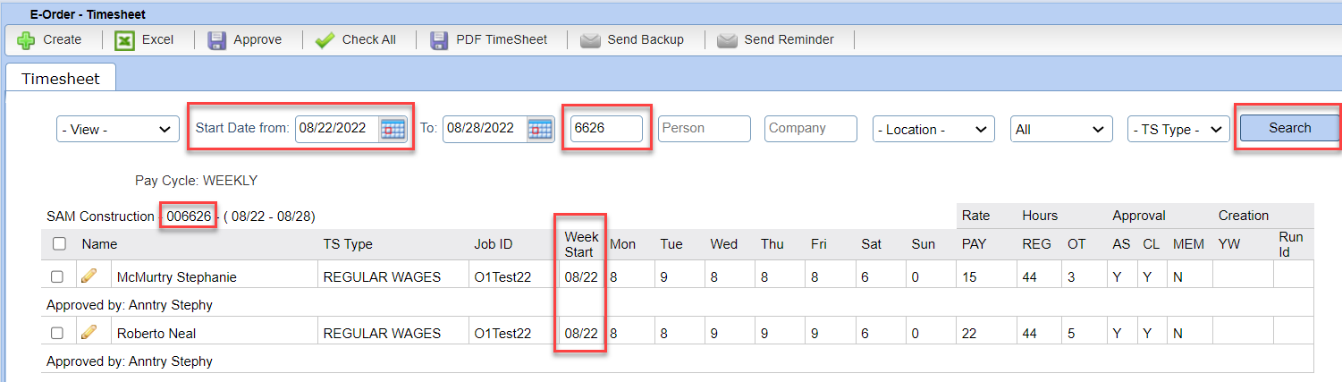
Task: Click the Send Reminder envelope icon
Action: pos(727,40)
